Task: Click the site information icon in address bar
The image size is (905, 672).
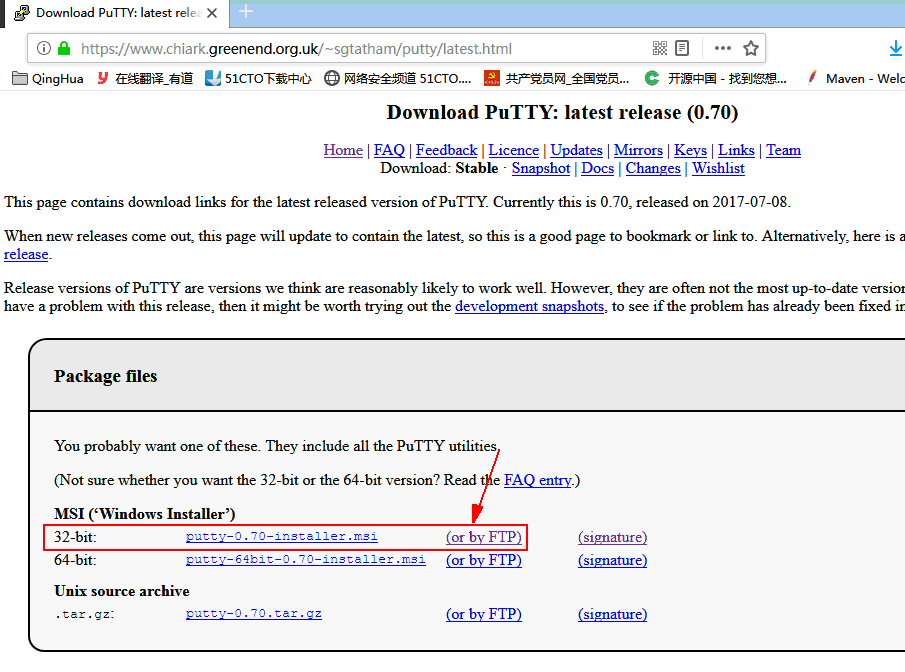Action: pos(44,48)
